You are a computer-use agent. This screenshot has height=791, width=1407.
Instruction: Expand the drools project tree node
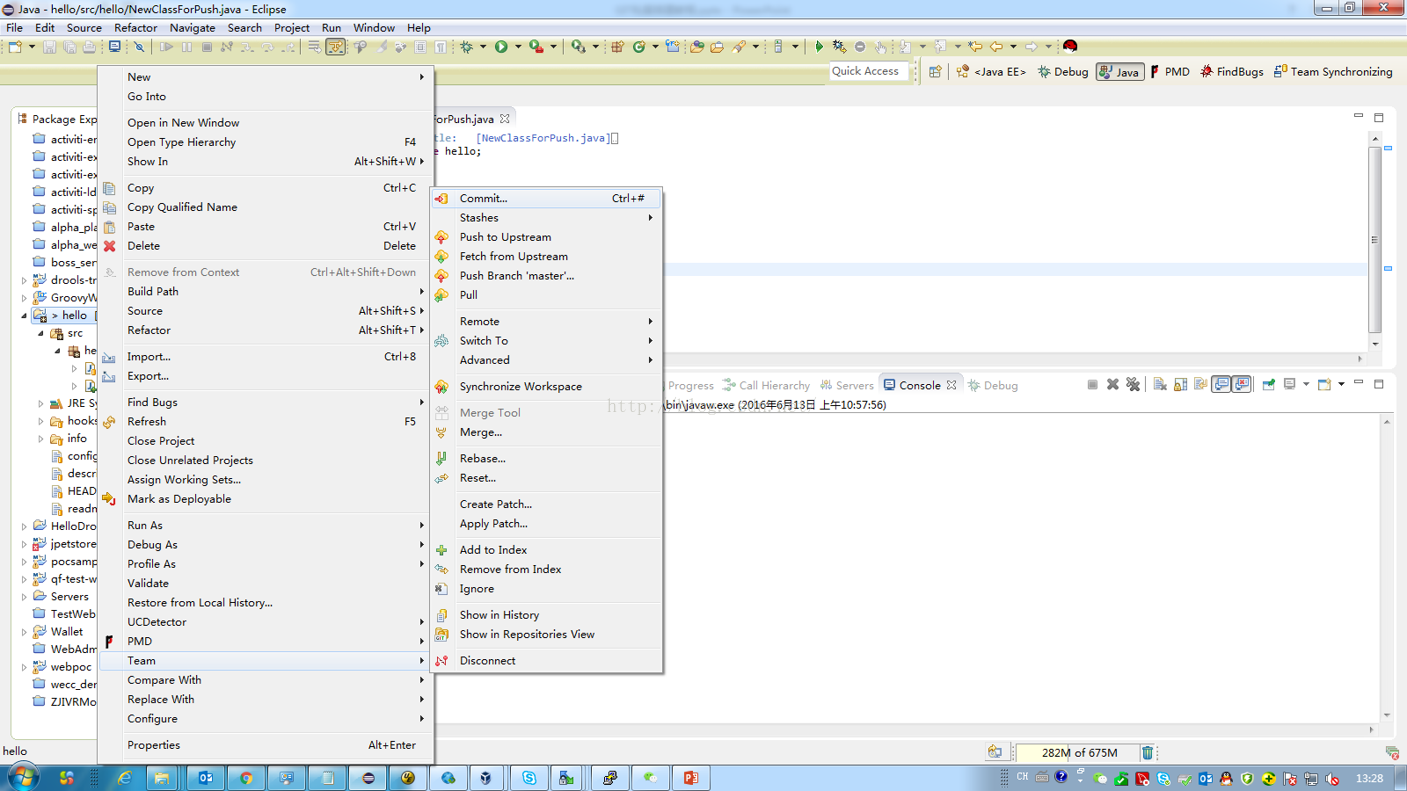[x=25, y=281]
